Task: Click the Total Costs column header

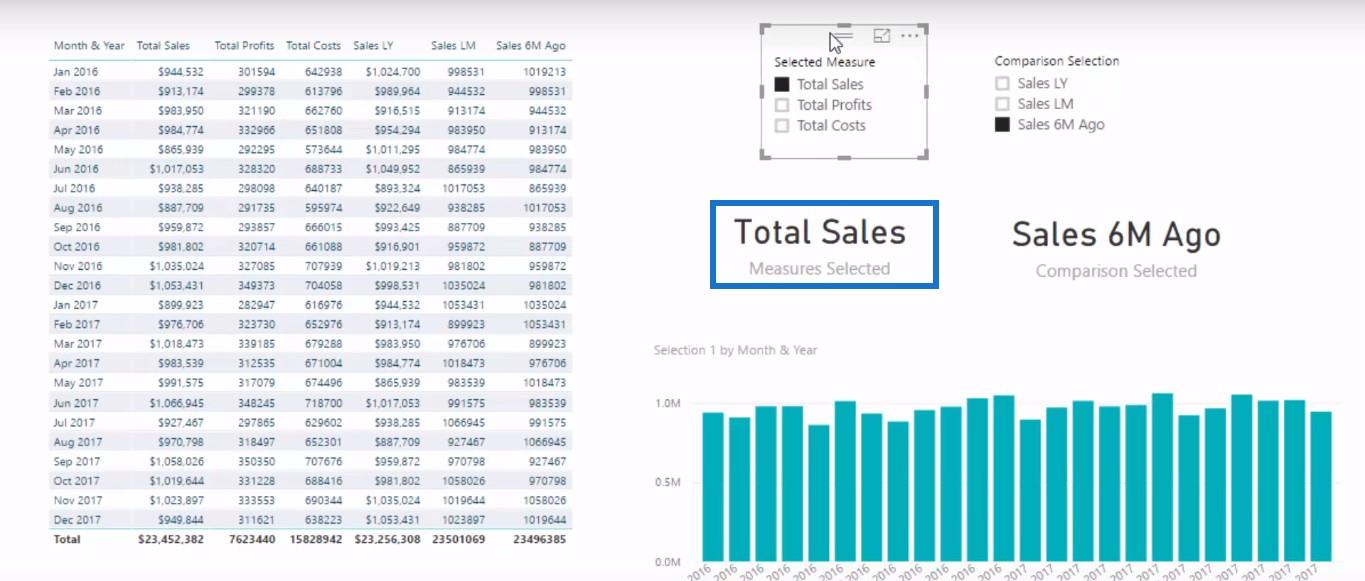Action: [x=313, y=46]
